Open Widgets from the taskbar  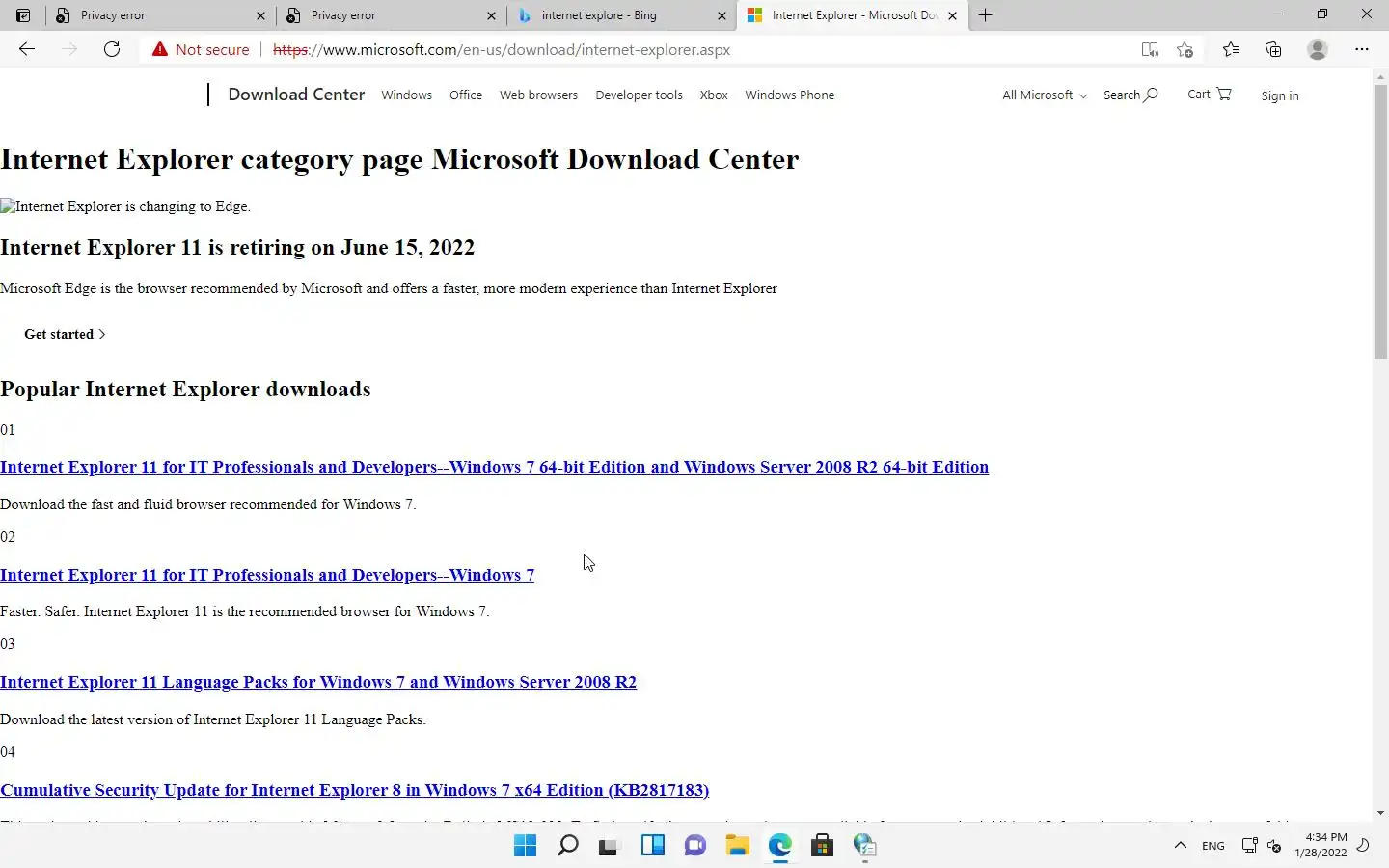(652, 846)
